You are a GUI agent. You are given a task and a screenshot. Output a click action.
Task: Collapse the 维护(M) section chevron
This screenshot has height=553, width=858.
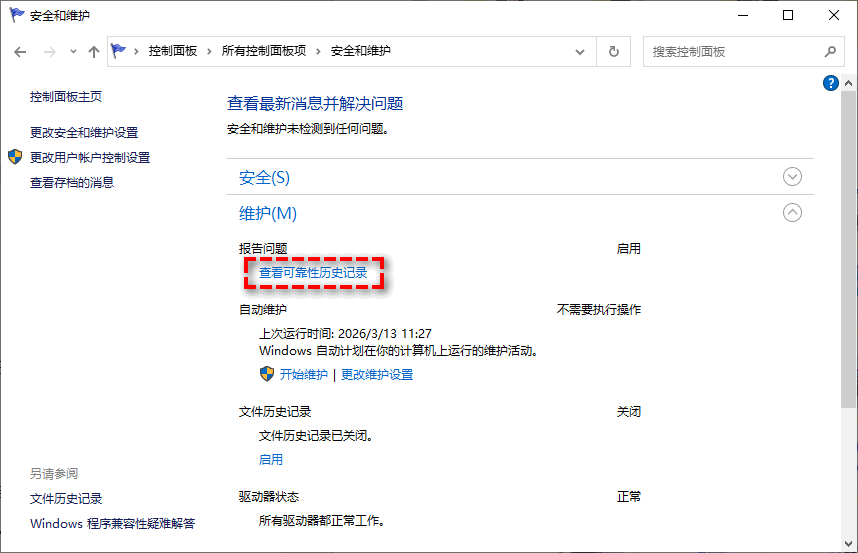(x=792, y=212)
